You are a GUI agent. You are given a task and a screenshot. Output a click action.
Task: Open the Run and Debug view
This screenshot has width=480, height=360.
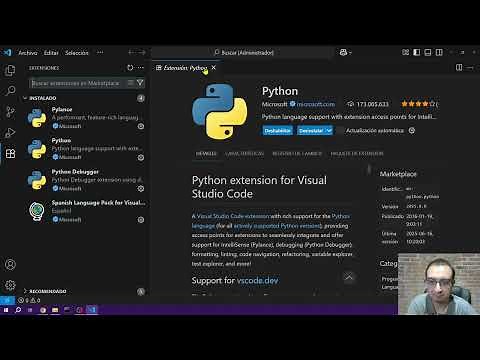[x=10, y=133]
